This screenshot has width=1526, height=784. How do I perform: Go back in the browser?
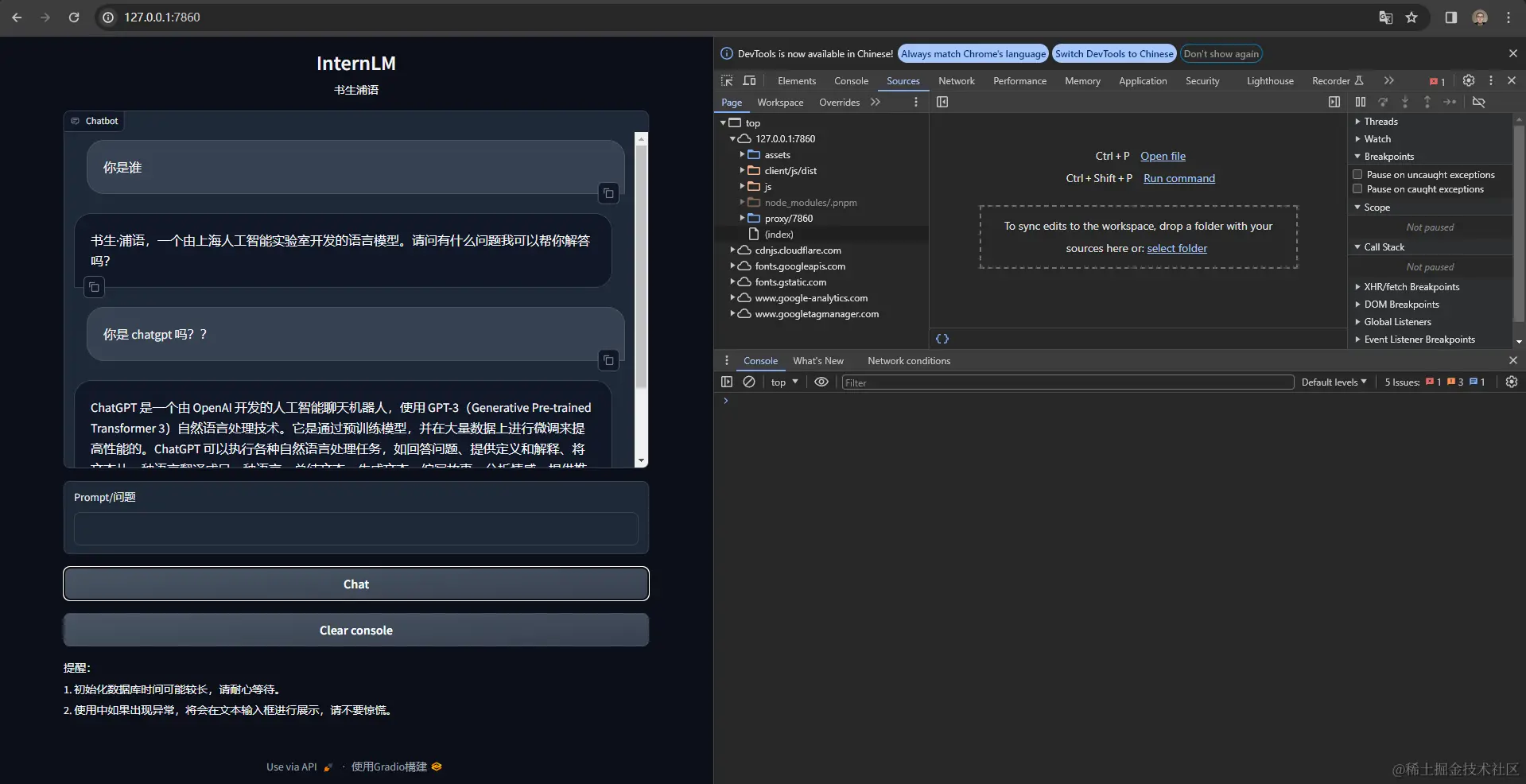pyautogui.click(x=17, y=17)
